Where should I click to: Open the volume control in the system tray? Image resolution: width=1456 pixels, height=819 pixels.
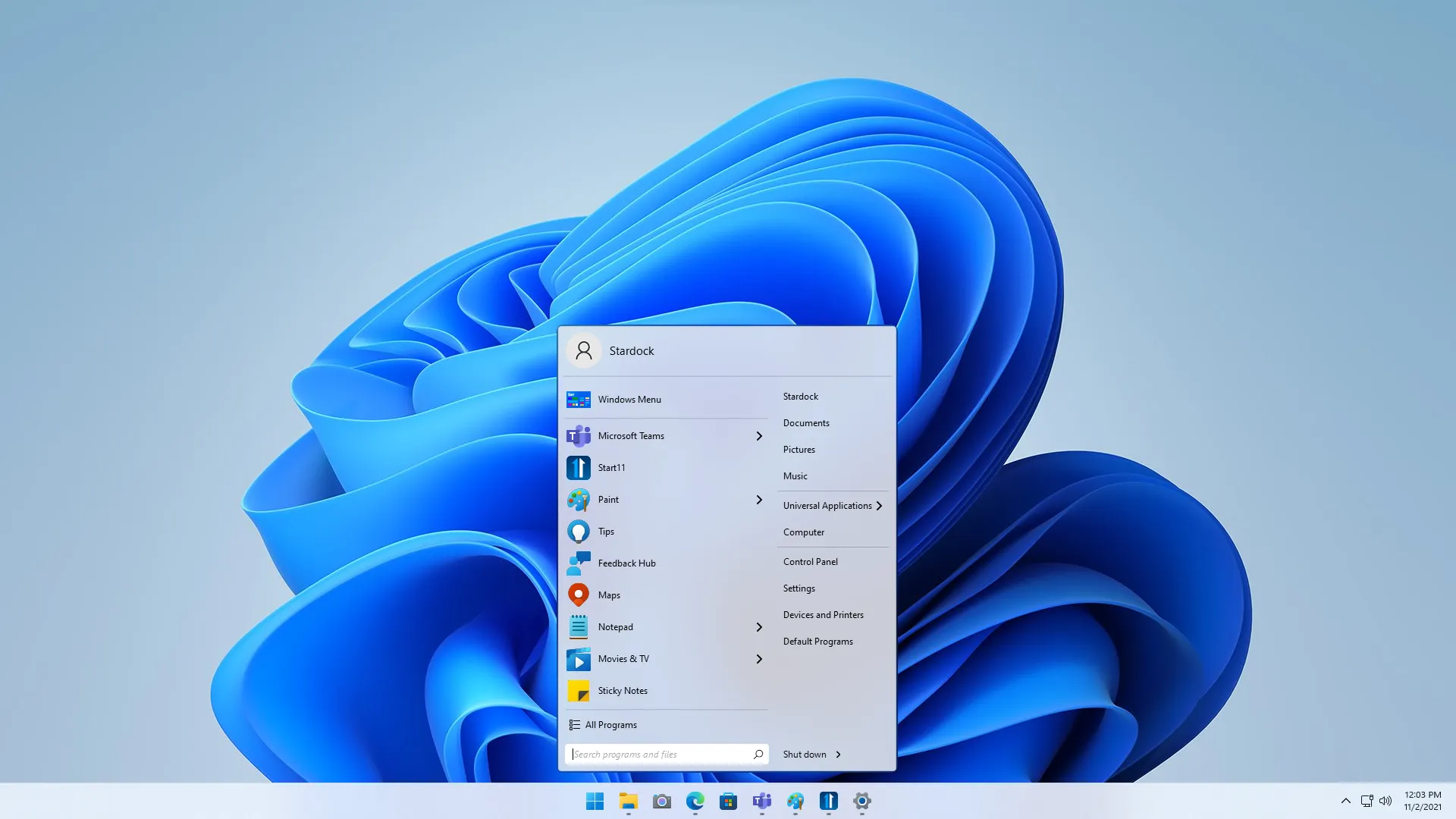point(1385,801)
